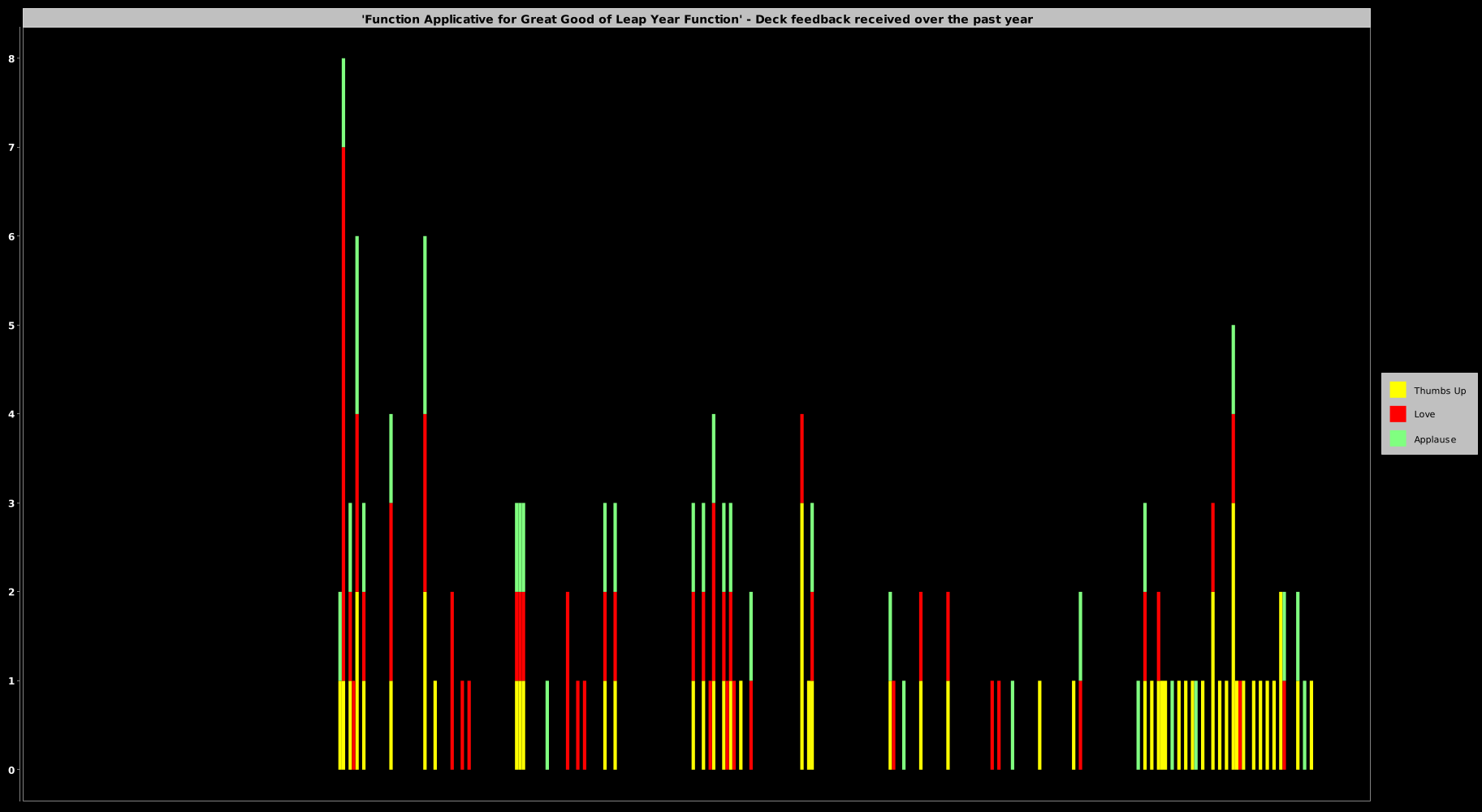1482x812 pixels.
Task: Click y-axis tick label 5
Action: tap(11, 326)
